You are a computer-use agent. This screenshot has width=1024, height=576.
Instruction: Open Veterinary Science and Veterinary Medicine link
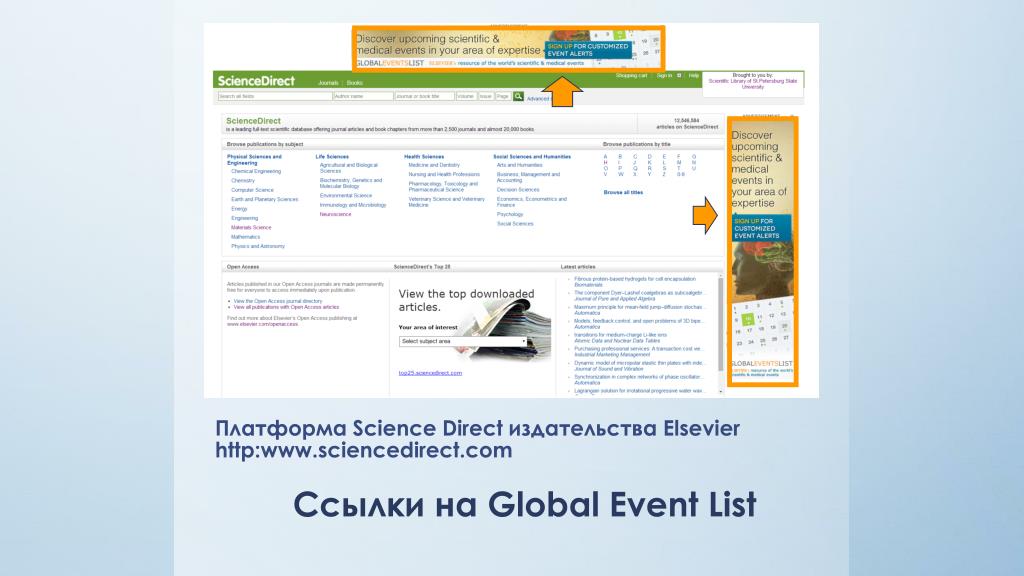(447, 202)
